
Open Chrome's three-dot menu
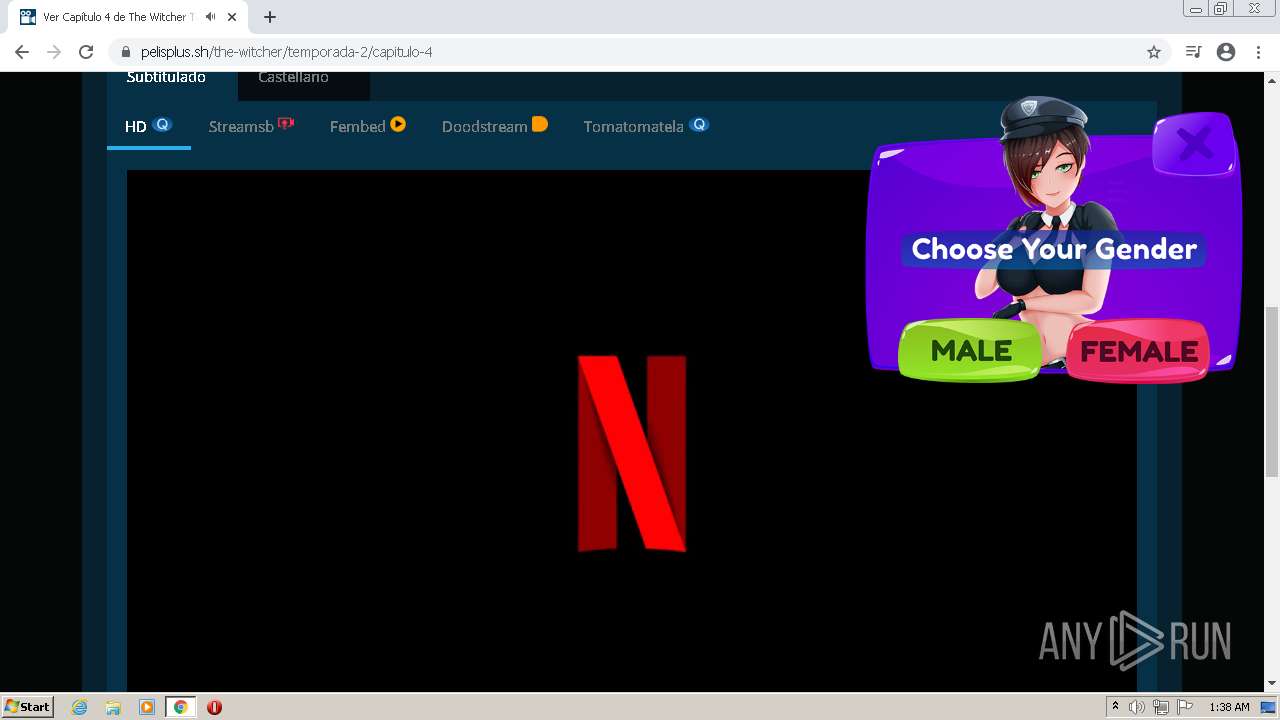pyautogui.click(x=1258, y=52)
